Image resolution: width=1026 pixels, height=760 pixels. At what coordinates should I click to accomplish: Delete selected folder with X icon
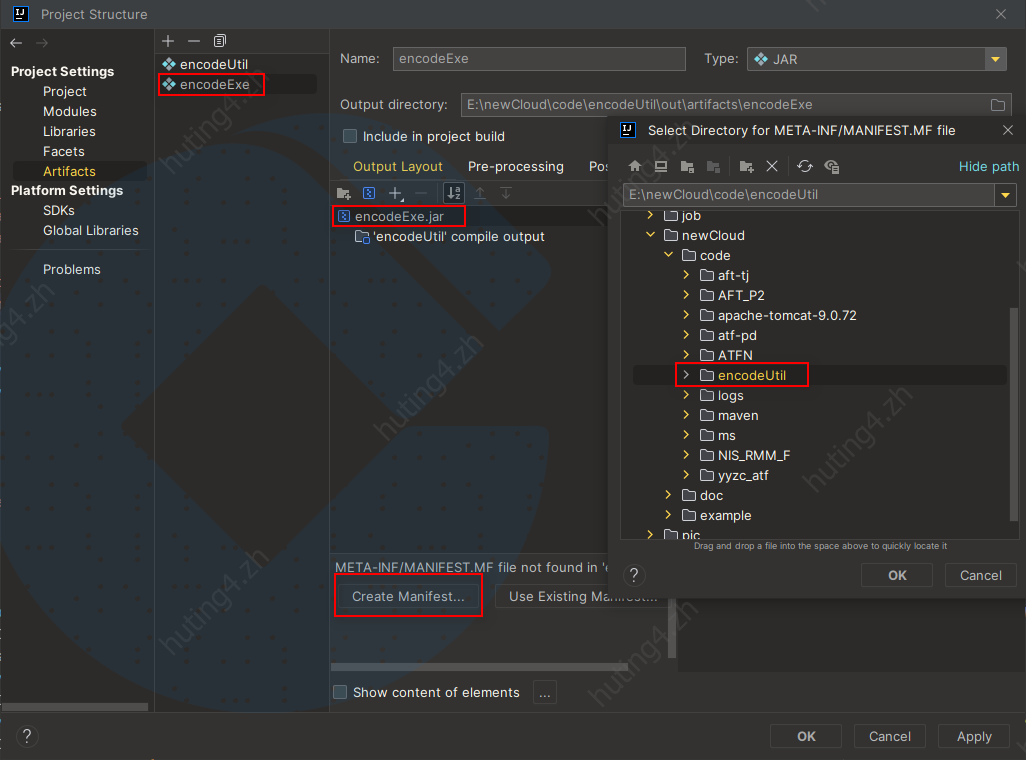772,166
